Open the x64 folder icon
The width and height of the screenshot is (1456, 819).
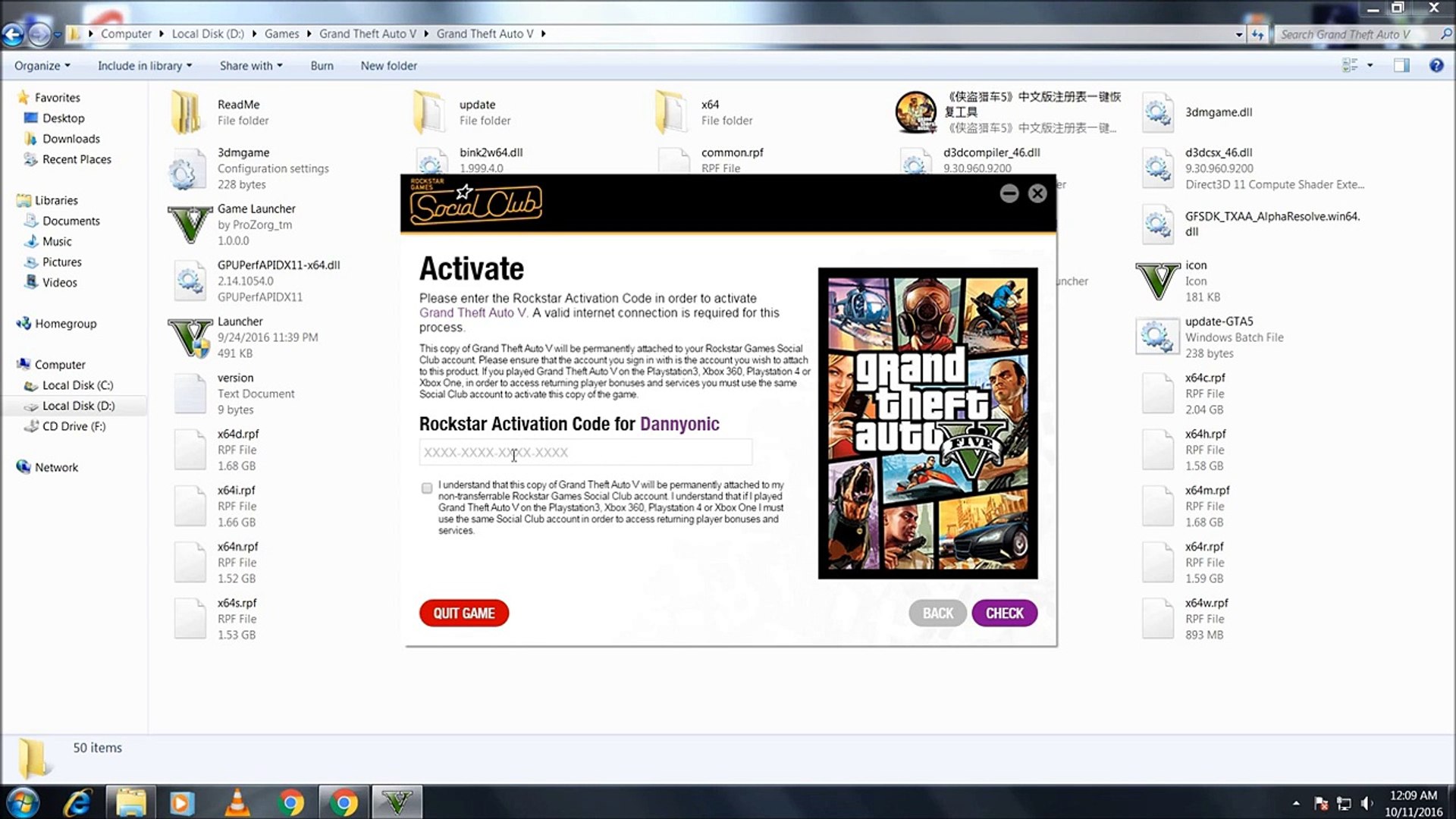pyautogui.click(x=671, y=111)
